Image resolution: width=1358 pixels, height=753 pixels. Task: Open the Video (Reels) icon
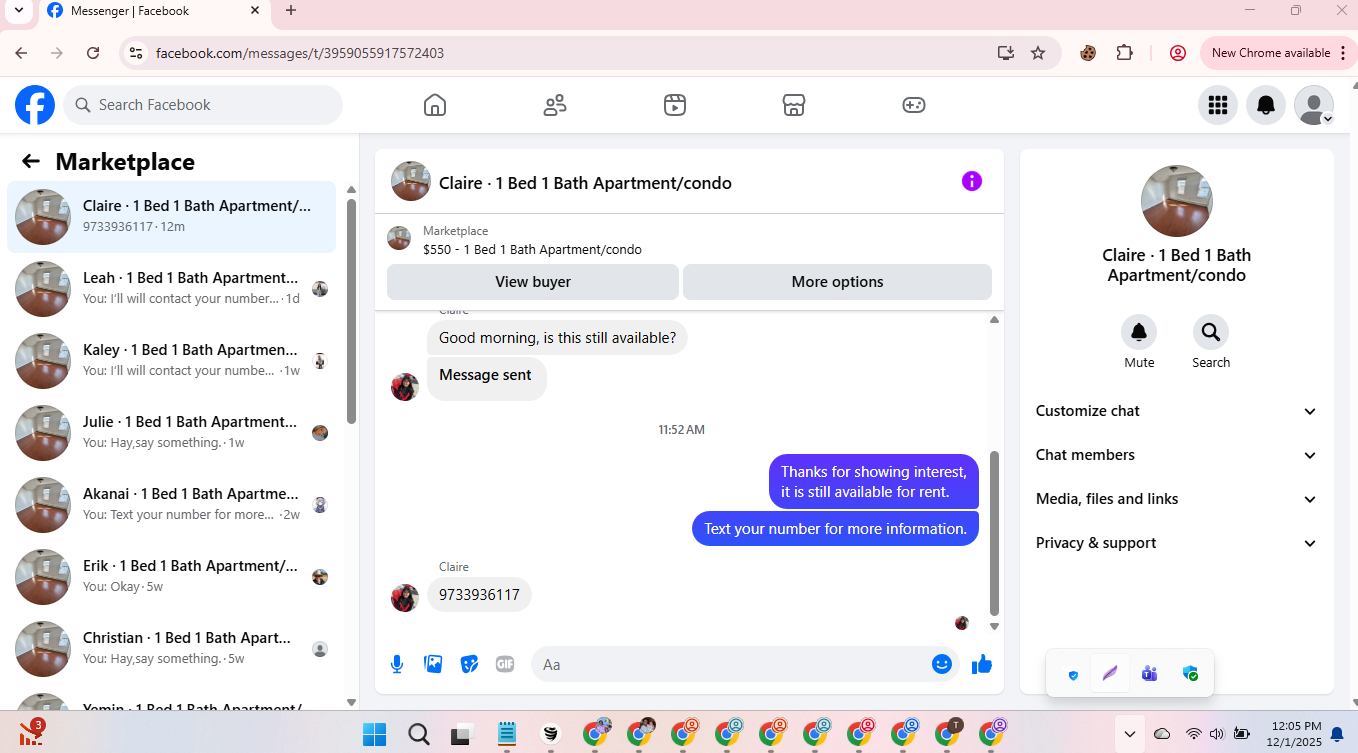(x=675, y=105)
